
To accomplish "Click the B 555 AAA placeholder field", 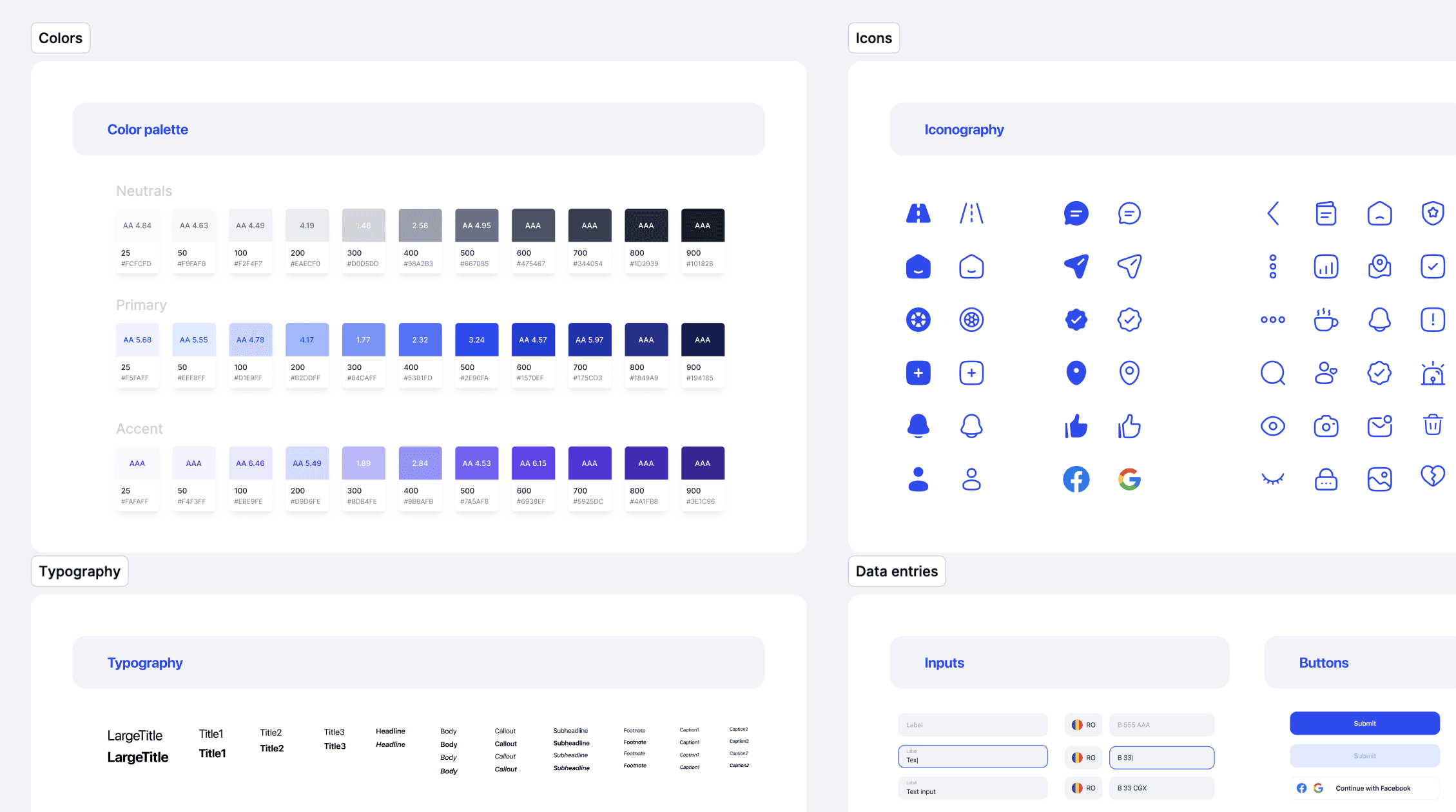I will [1161, 725].
